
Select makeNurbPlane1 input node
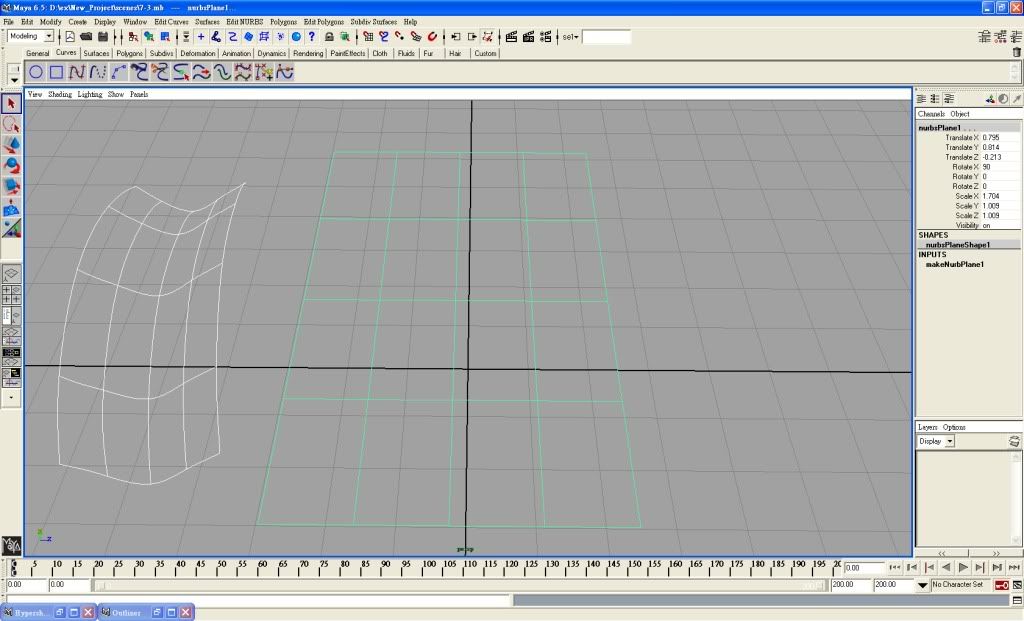[x=954, y=264]
